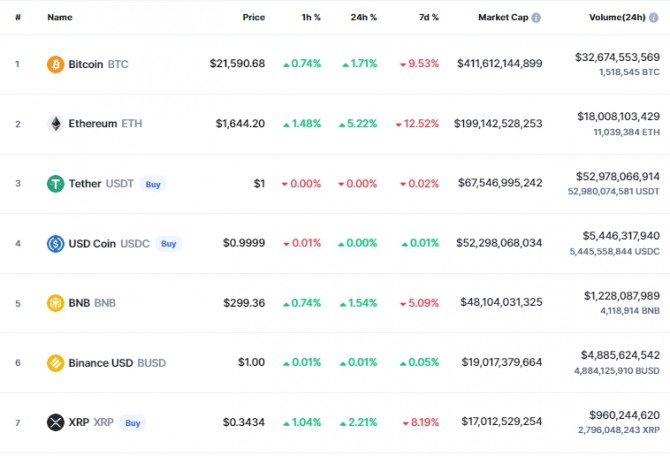Image resolution: width=670 pixels, height=456 pixels.
Task: Click Binance USD market cap $19,017,379,664
Action: tap(502, 362)
